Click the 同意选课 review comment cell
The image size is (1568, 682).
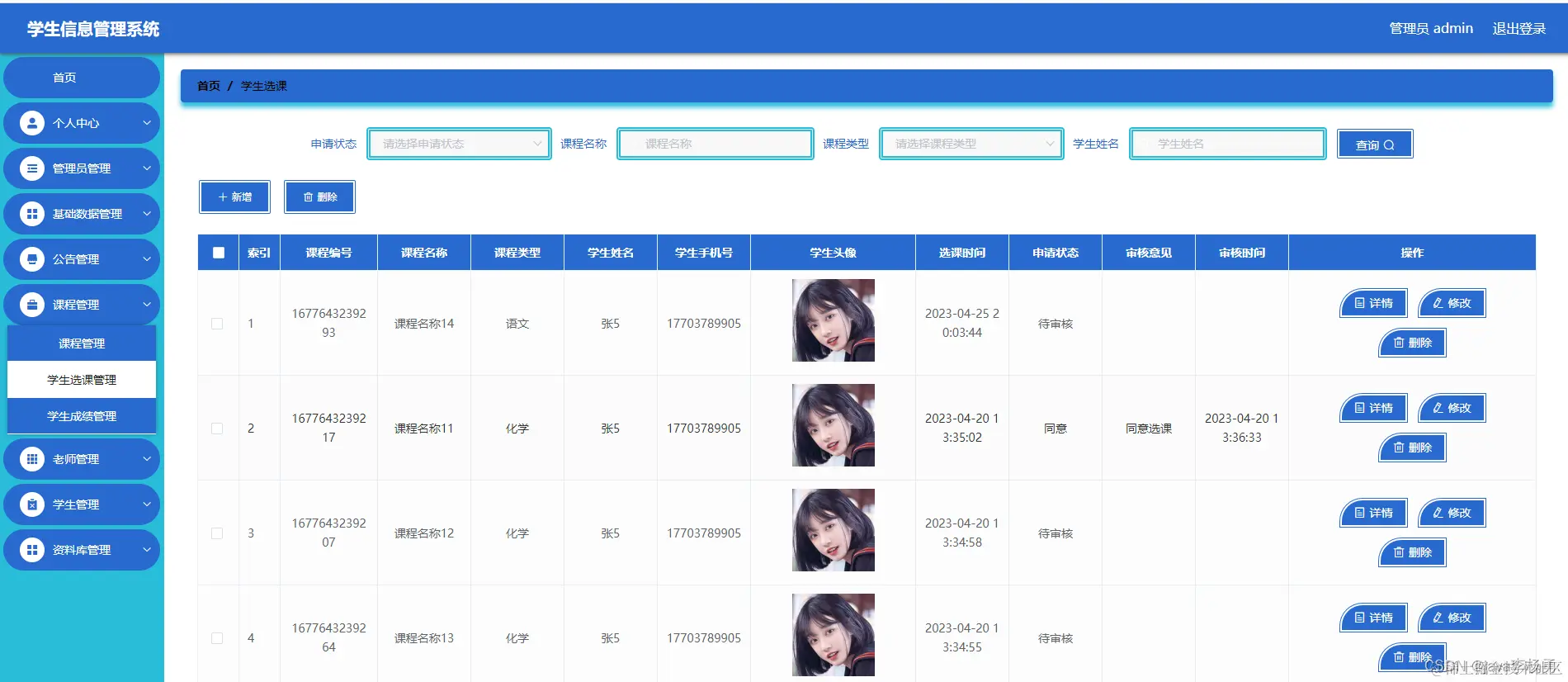point(1149,429)
